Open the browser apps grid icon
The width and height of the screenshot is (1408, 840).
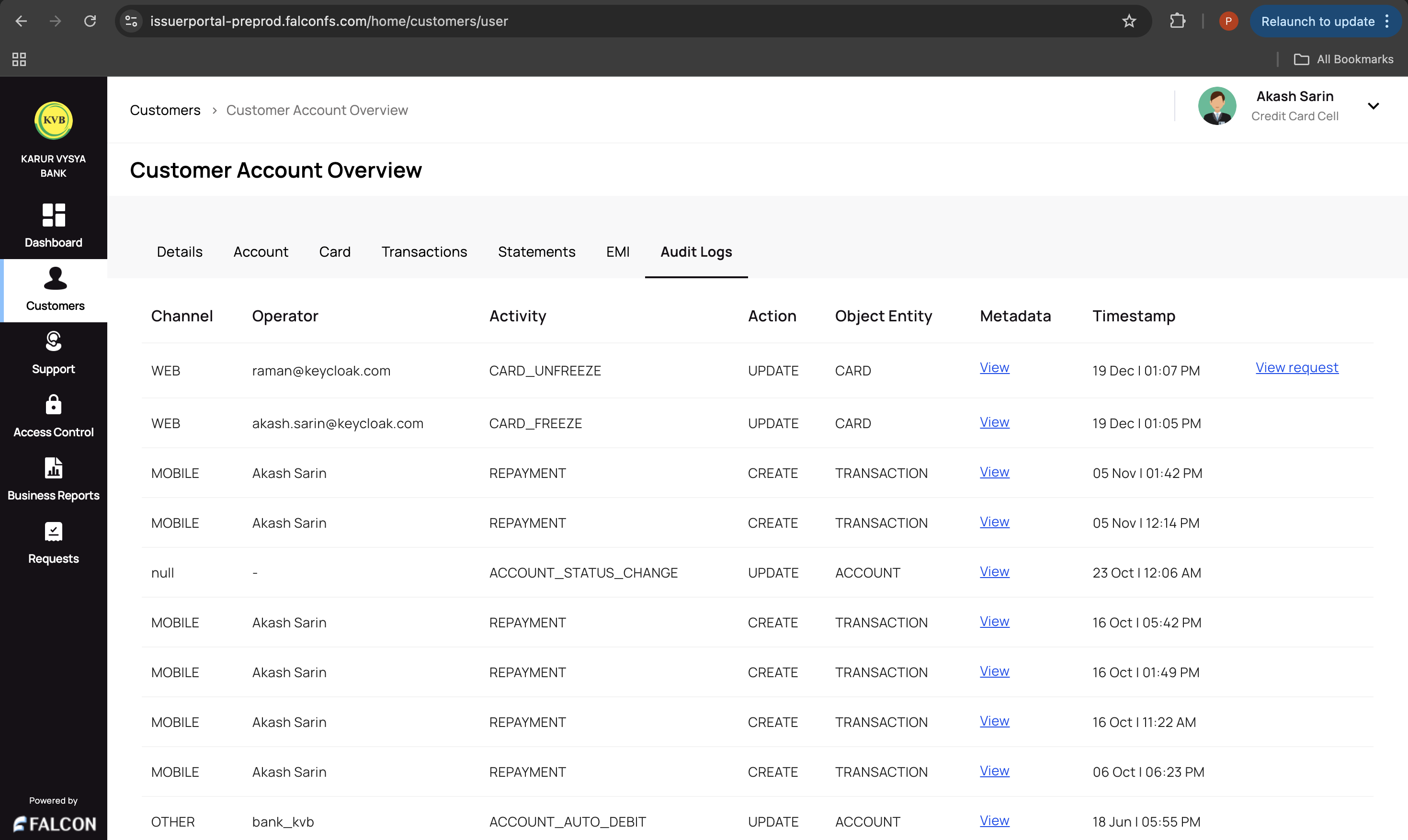(x=19, y=59)
